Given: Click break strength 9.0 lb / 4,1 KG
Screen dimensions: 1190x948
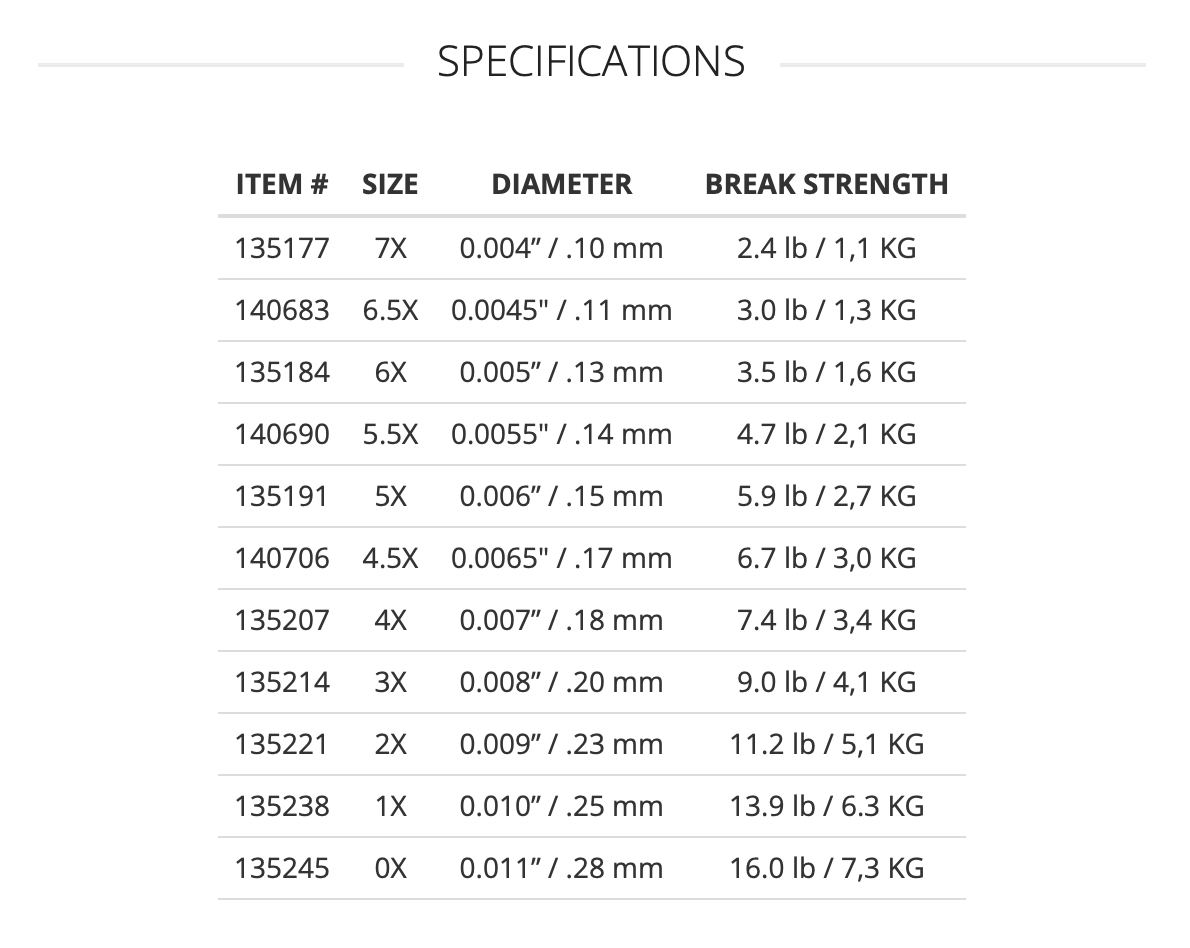Looking at the screenshot, I should [826, 682].
